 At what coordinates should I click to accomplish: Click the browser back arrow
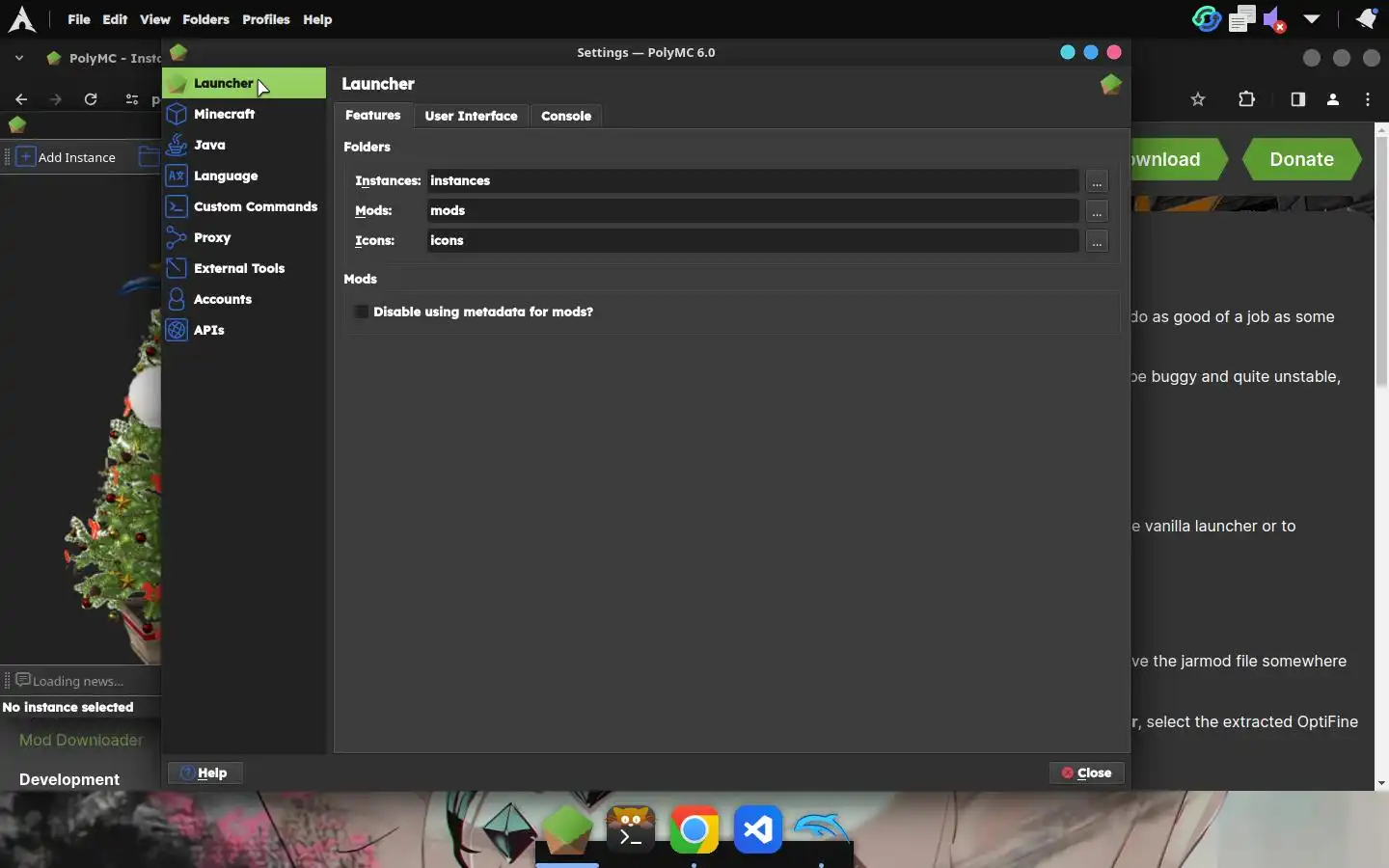[21, 99]
